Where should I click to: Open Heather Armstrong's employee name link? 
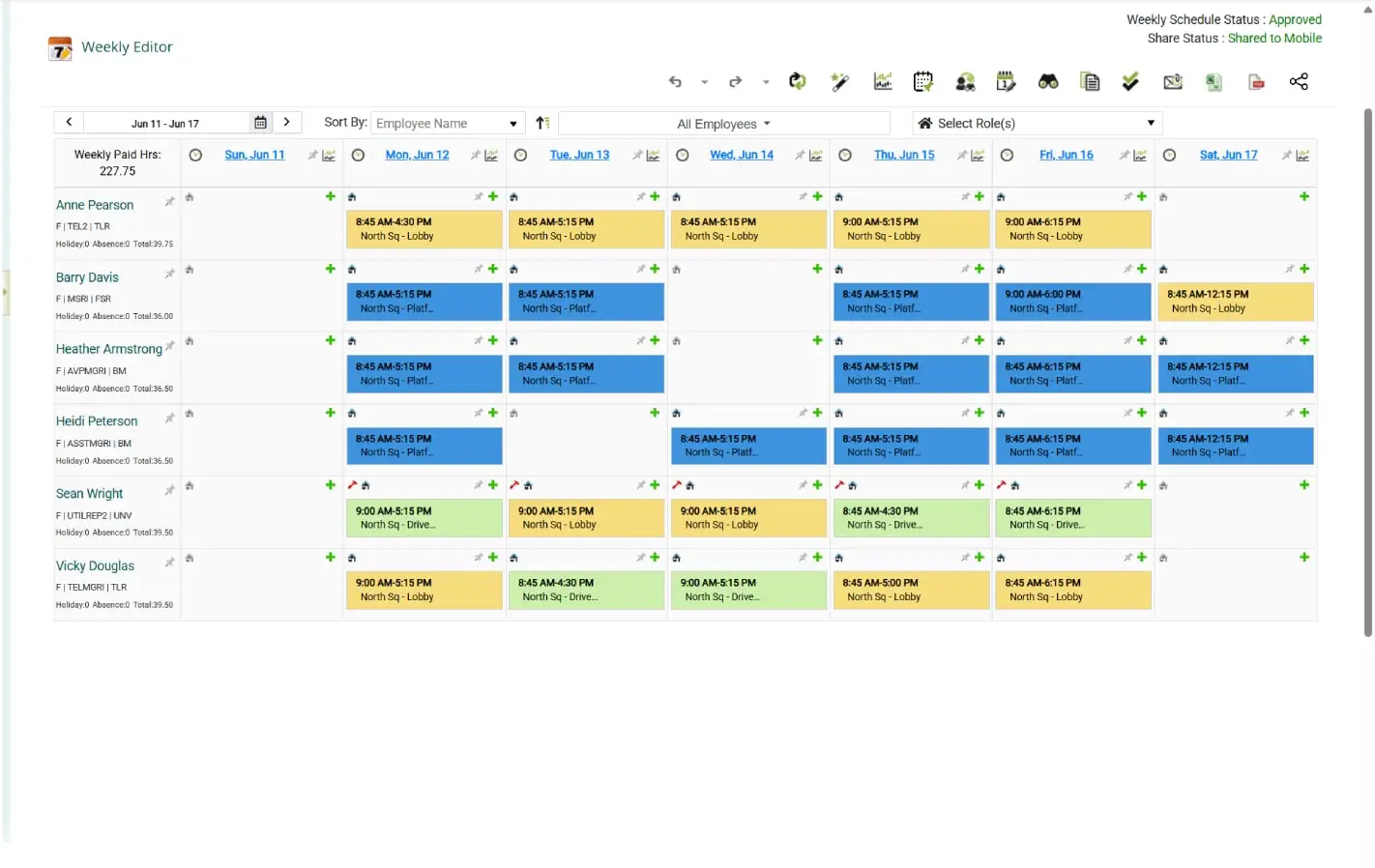pos(109,349)
